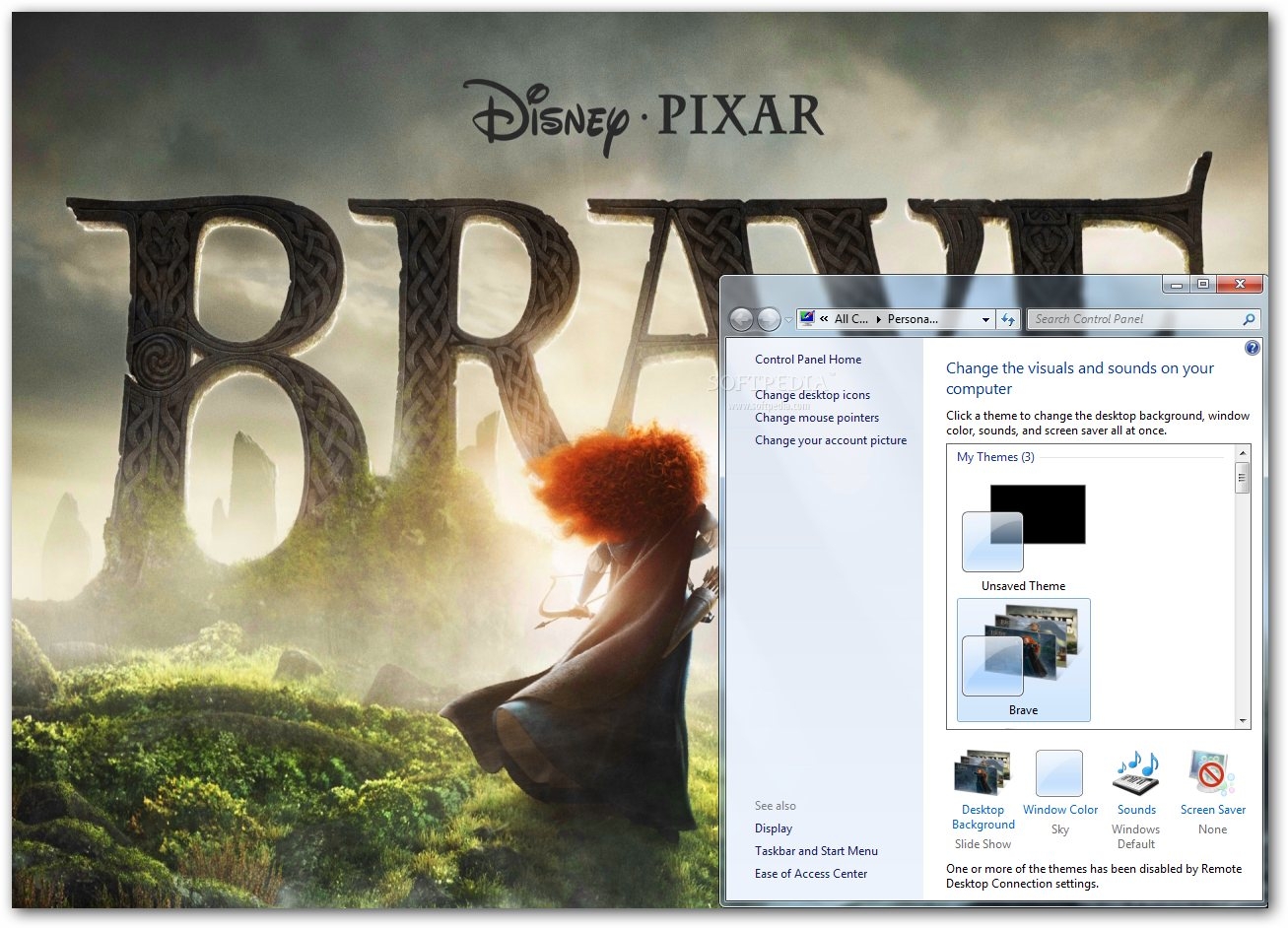
Task: Click the magnifier search icon
Action: point(1249,319)
